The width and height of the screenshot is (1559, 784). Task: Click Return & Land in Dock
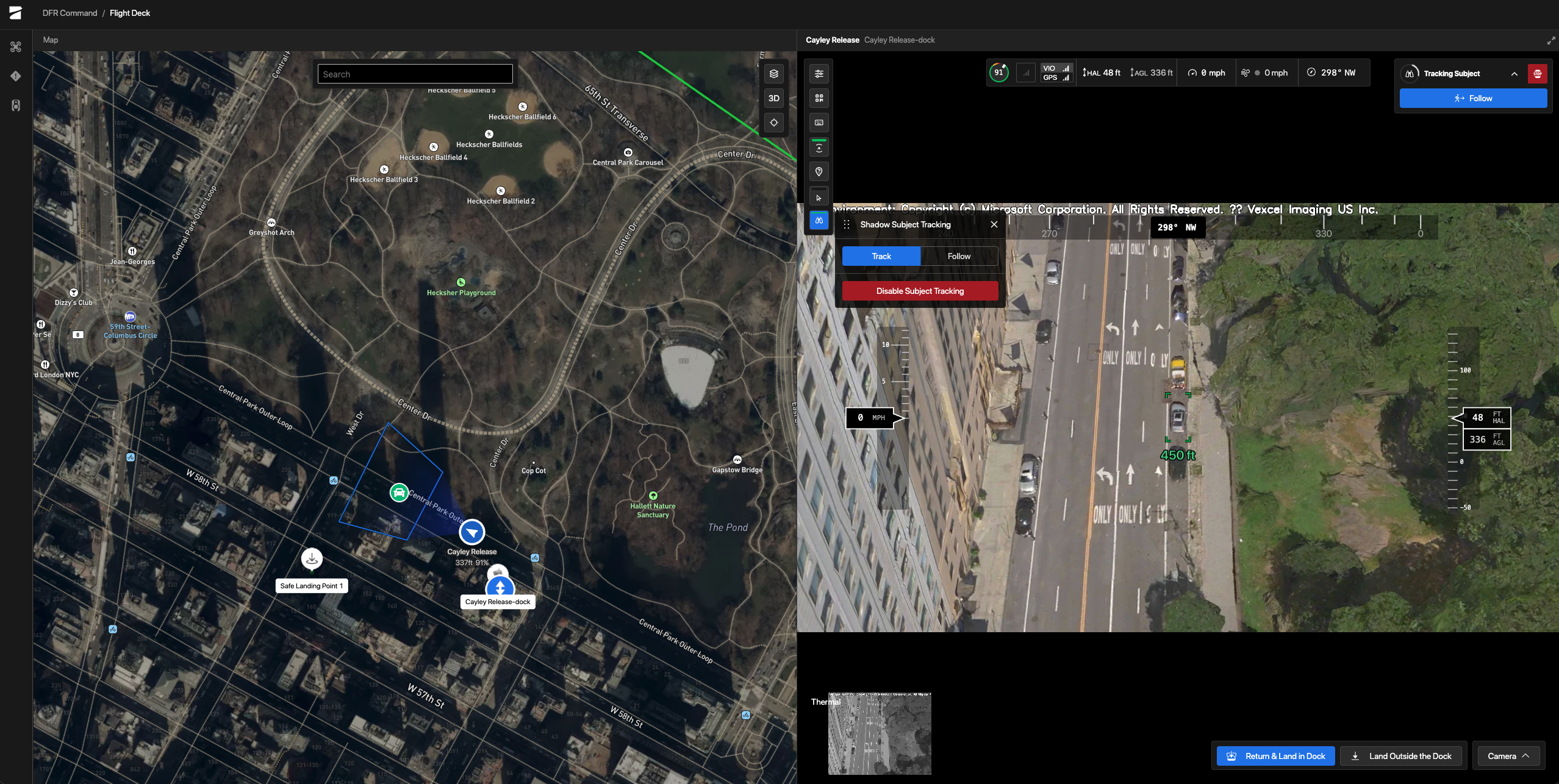[x=1275, y=755]
